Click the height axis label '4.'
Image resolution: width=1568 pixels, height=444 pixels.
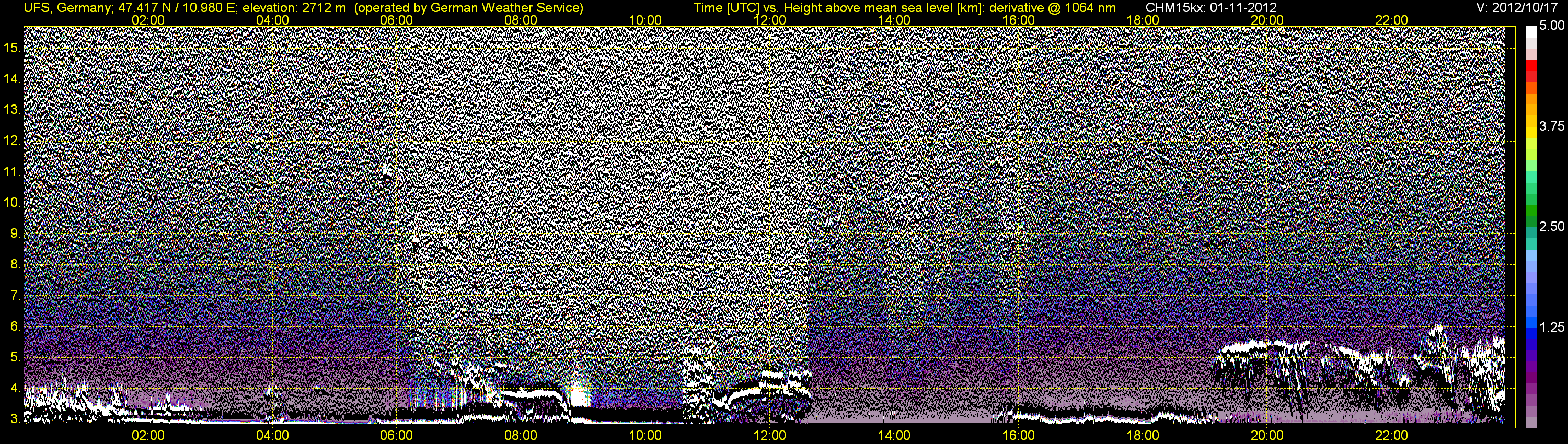(x=15, y=388)
